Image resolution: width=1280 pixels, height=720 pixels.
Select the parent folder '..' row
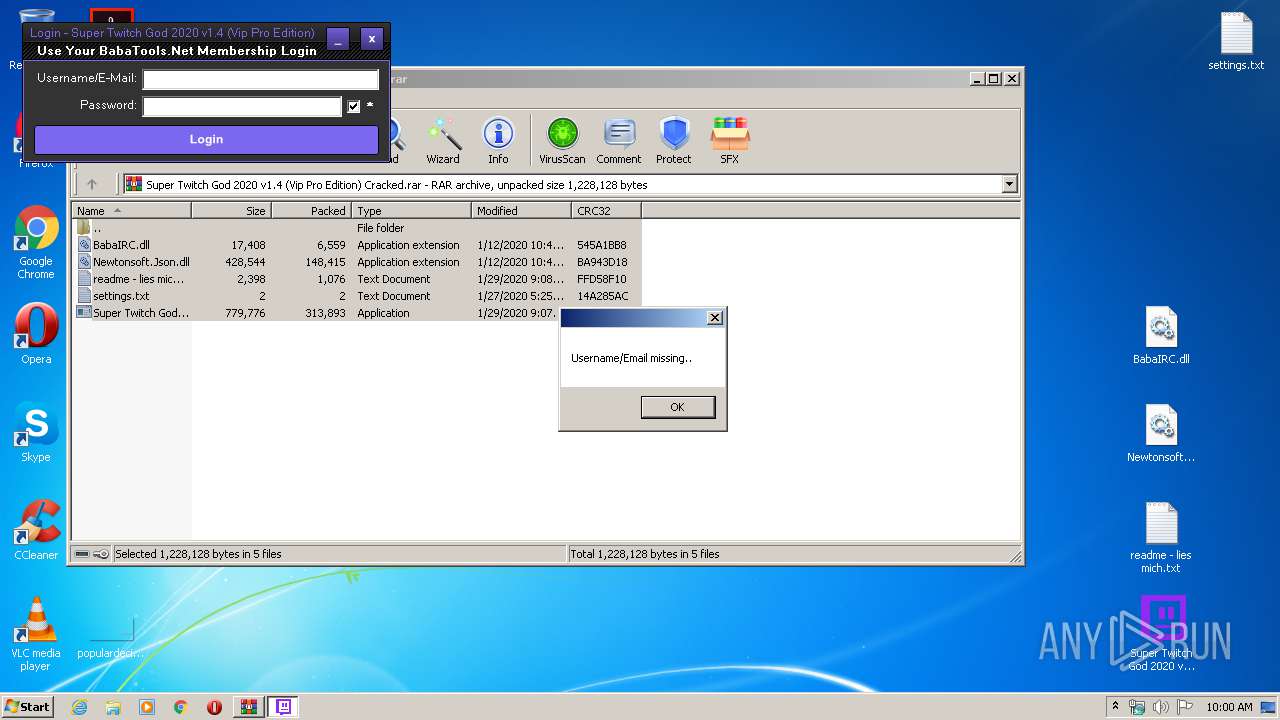click(357, 228)
